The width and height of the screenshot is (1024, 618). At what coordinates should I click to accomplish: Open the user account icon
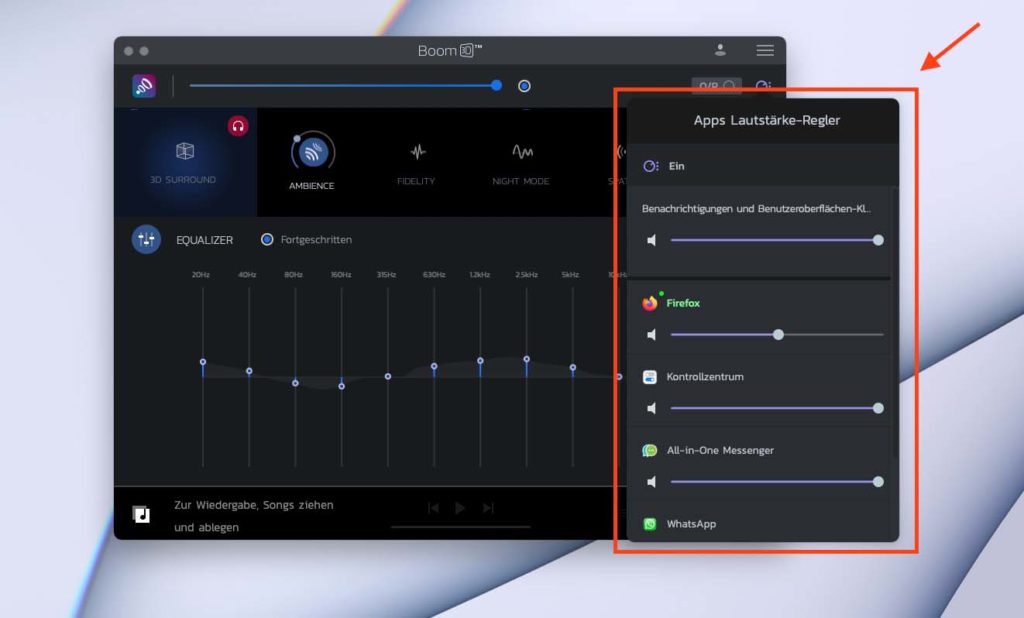(721, 48)
